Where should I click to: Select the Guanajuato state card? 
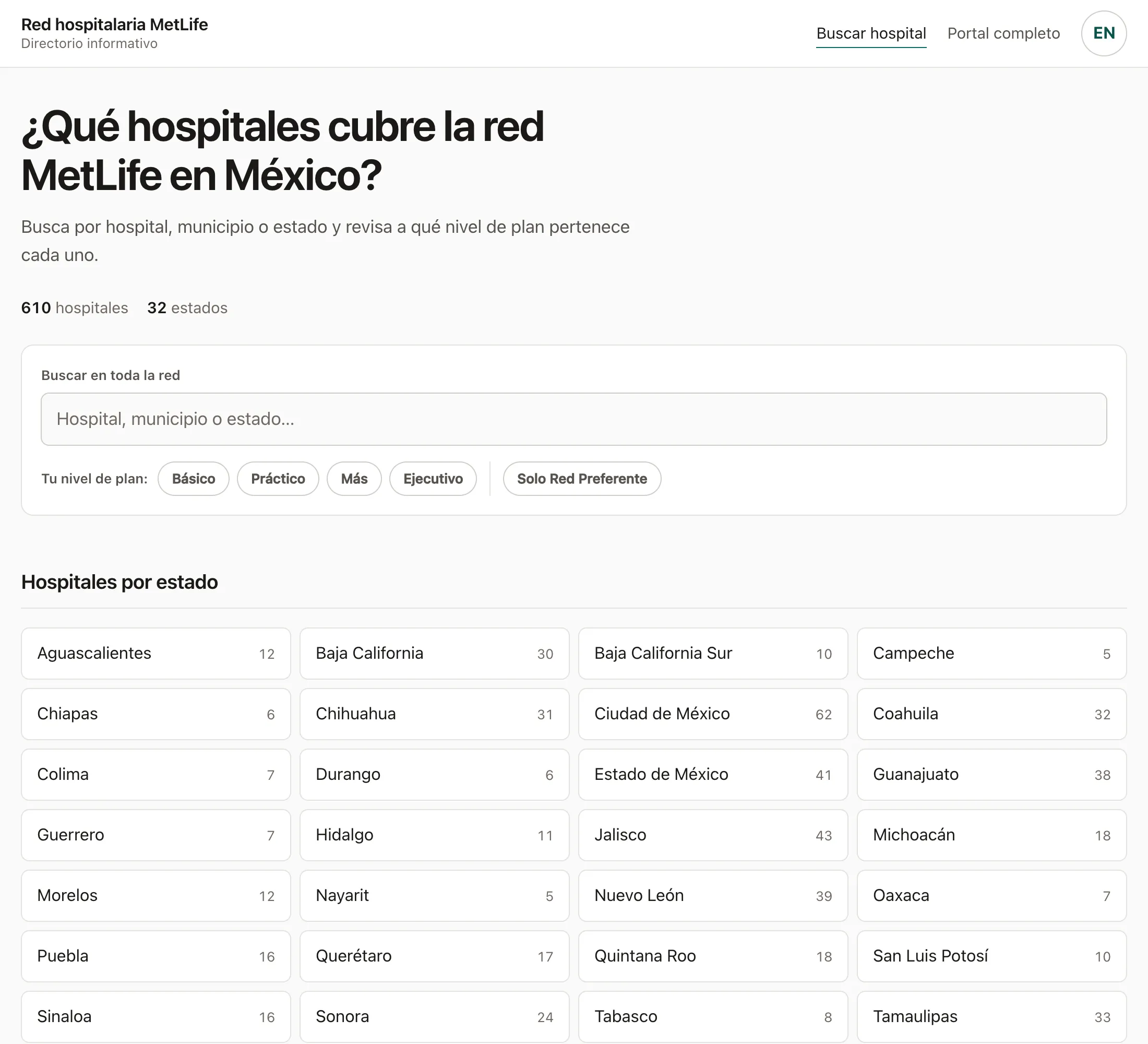click(991, 775)
